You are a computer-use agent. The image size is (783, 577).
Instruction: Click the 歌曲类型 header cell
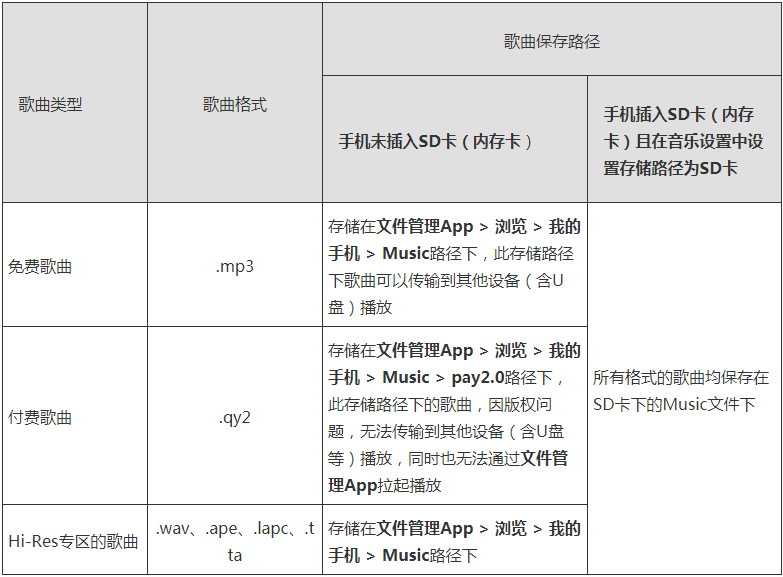[75, 102]
